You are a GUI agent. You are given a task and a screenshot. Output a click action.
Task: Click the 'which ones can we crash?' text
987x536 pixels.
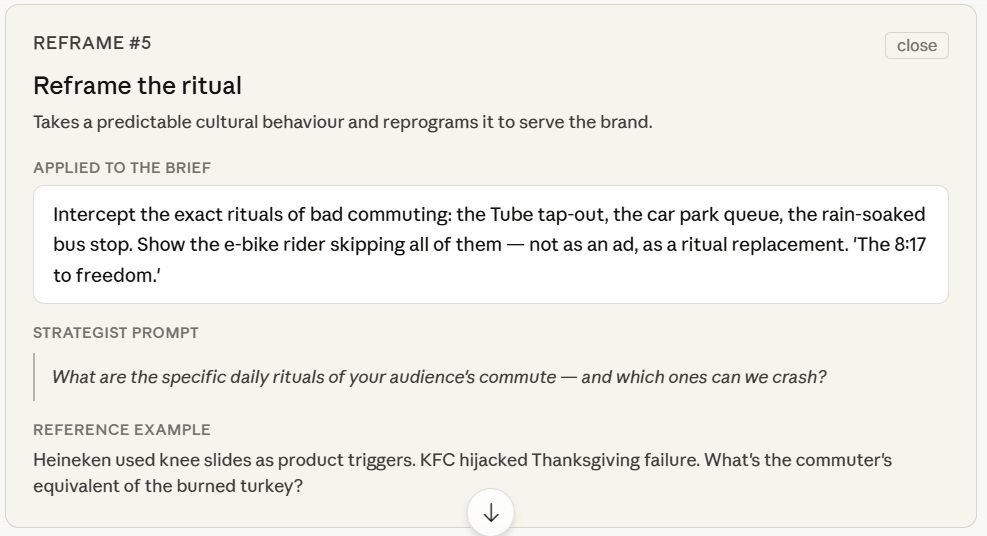tap(704, 377)
